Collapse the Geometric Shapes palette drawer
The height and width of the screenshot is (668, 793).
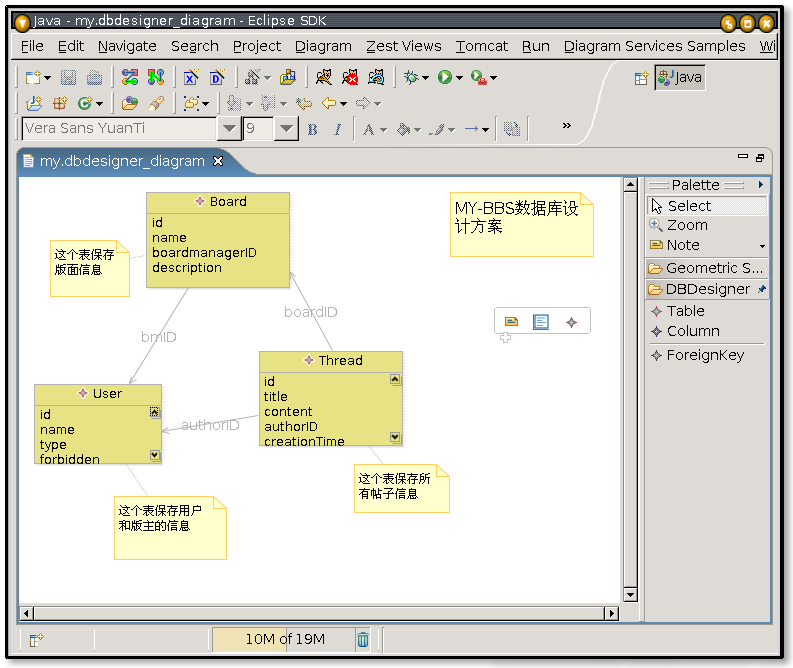pos(706,268)
